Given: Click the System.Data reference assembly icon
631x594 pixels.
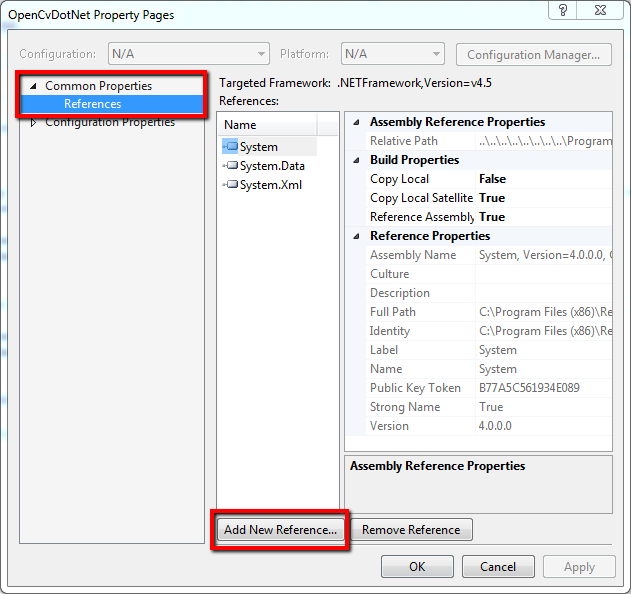Looking at the screenshot, I should pyautogui.click(x=231, y=165).
